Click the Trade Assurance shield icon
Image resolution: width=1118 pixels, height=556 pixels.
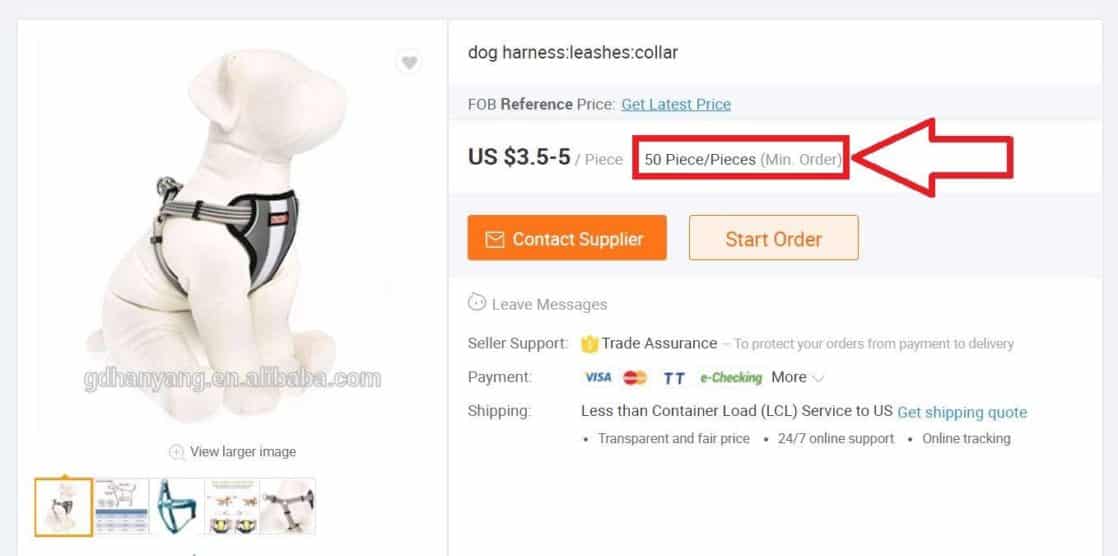pyautogui.click(x=589, y=344)
